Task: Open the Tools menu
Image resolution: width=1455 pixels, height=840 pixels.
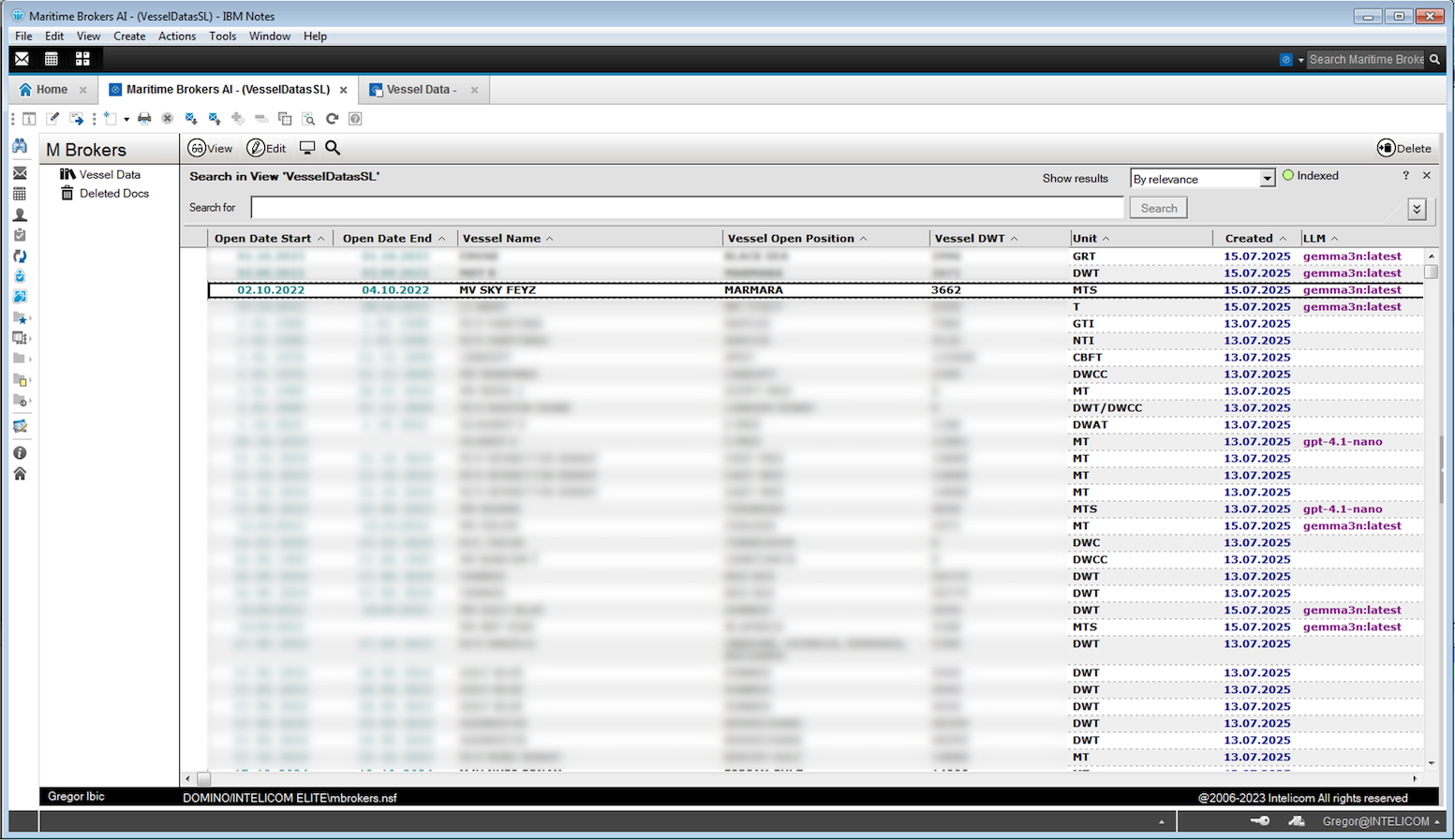Action: pyautogui.click(x=222, y=37)
